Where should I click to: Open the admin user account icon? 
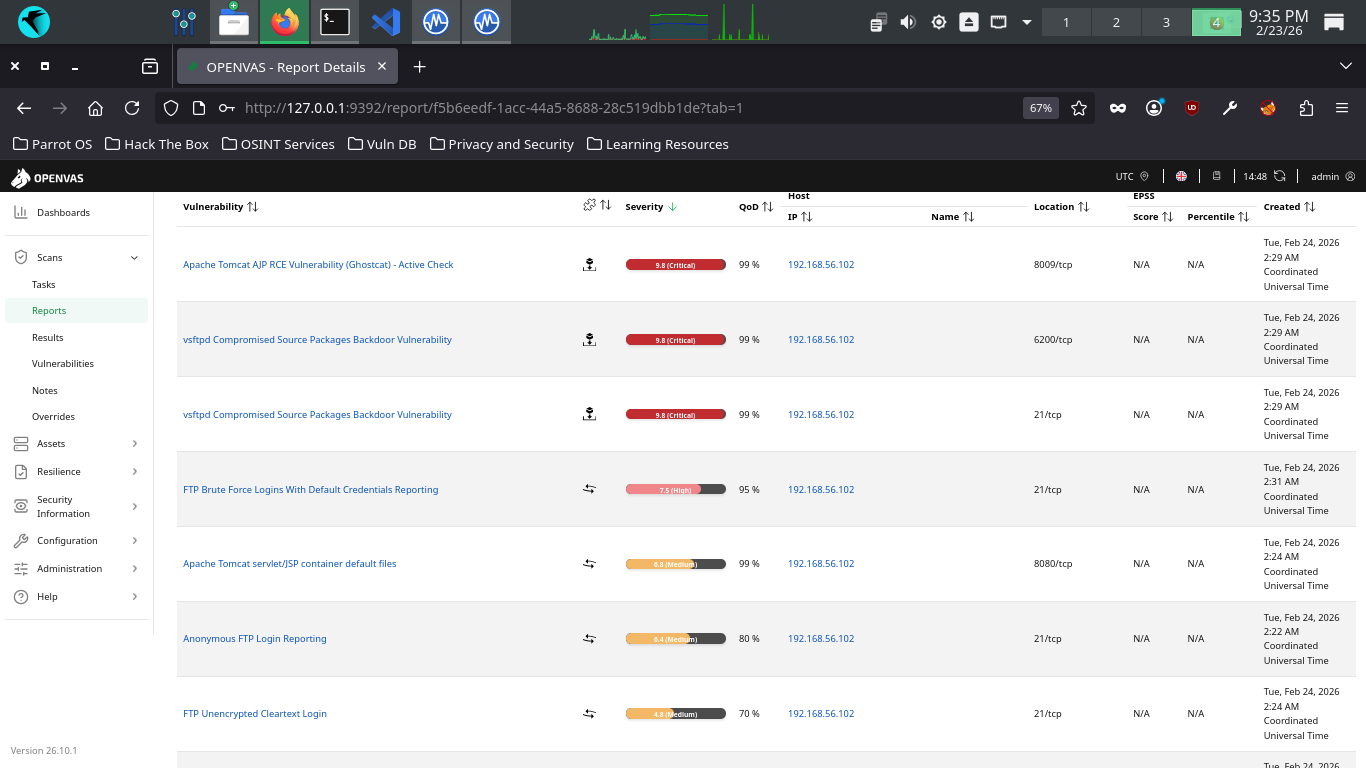tap(1350, 176)
